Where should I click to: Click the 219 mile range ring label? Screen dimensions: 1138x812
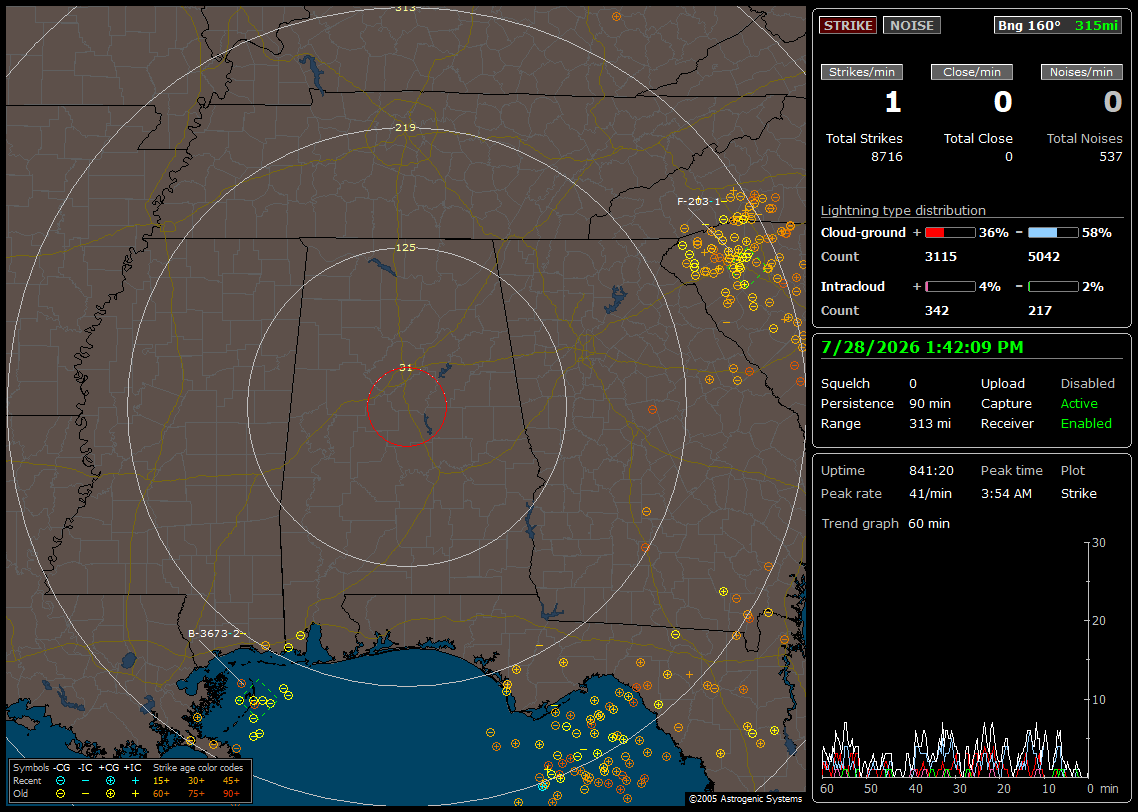coord(406,128)
